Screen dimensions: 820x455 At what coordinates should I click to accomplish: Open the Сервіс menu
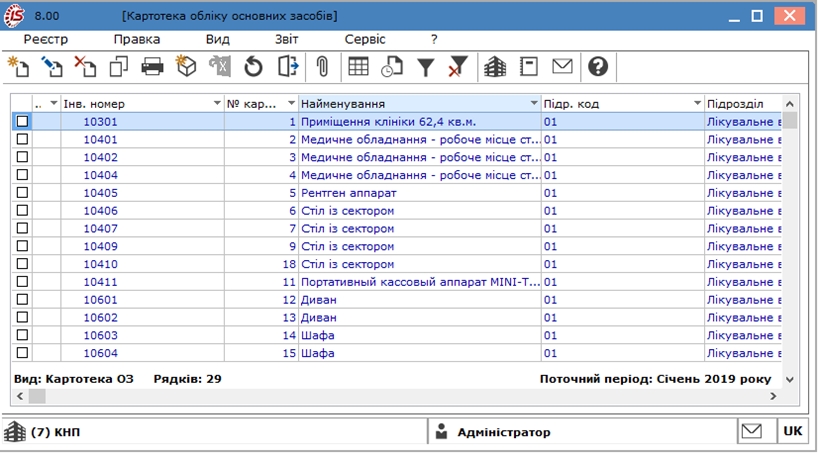tap(365, 39)
